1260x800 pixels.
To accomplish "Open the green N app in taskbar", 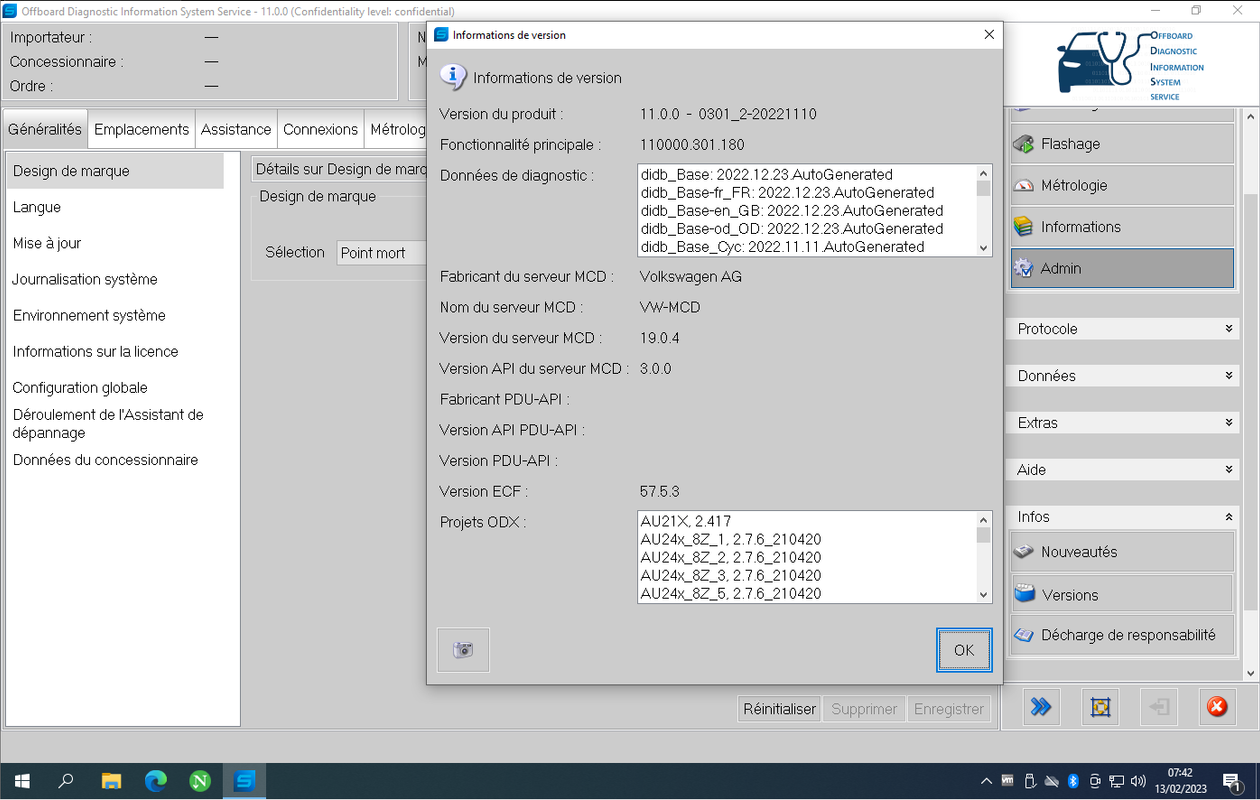I will coord(200,781).
